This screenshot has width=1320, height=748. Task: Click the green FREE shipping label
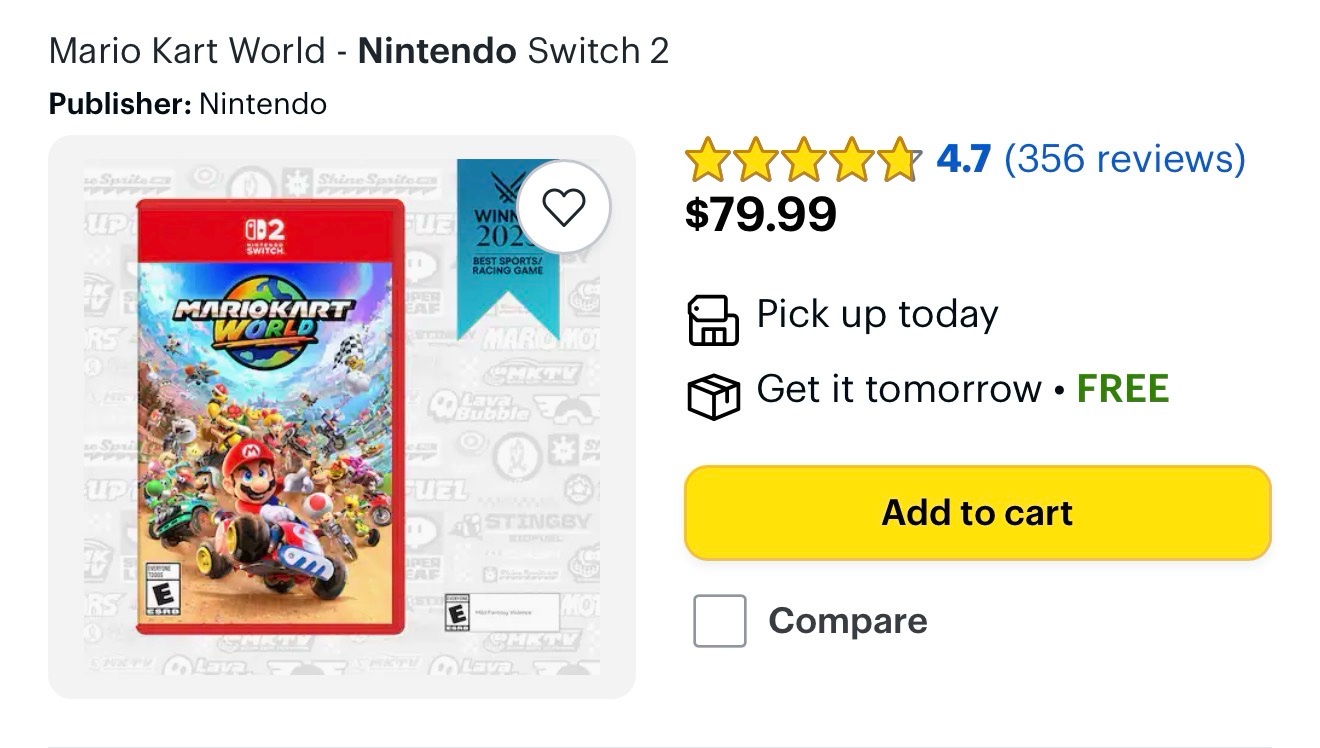pyautogui.click(x=1123, y=389)
